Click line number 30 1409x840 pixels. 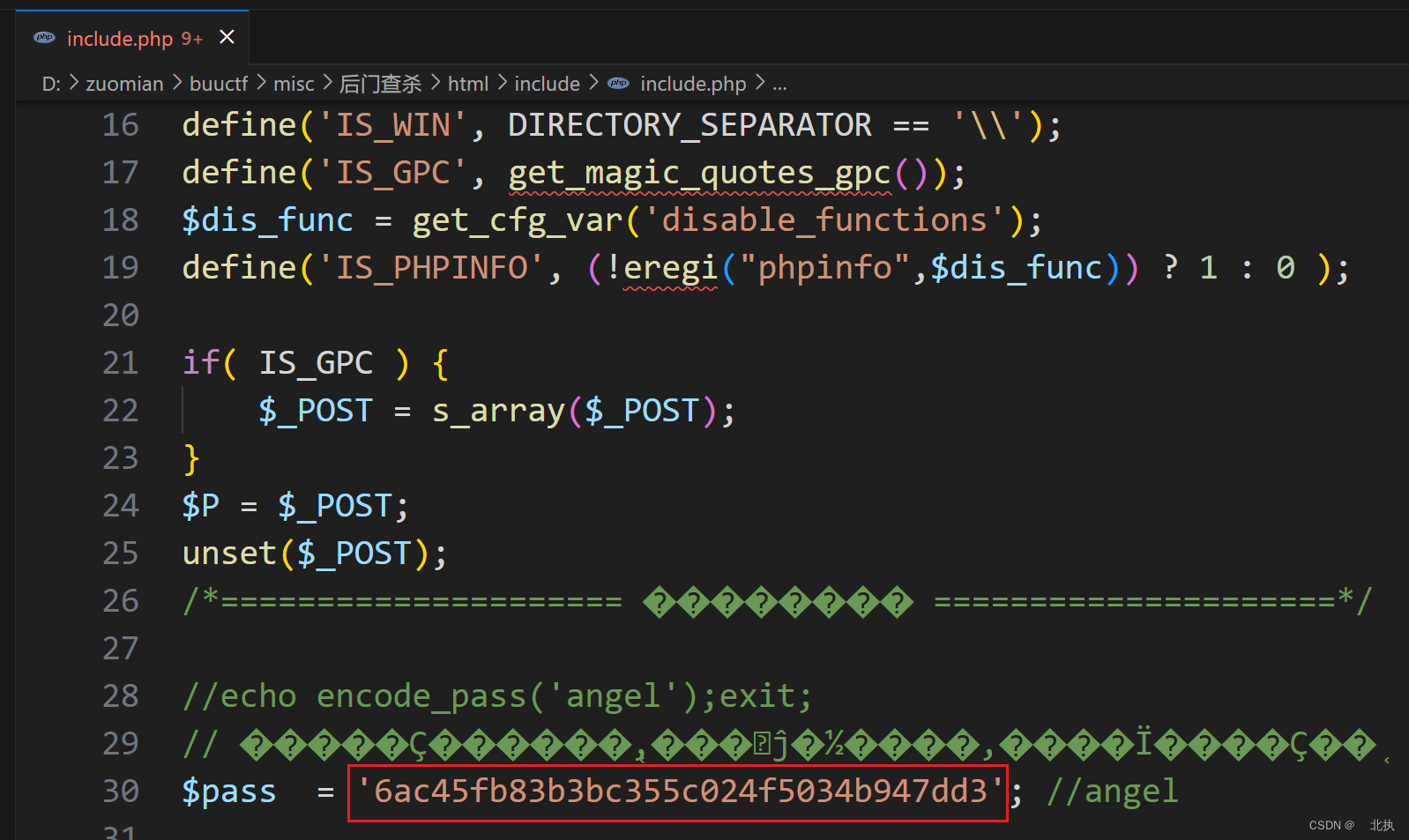121,792
